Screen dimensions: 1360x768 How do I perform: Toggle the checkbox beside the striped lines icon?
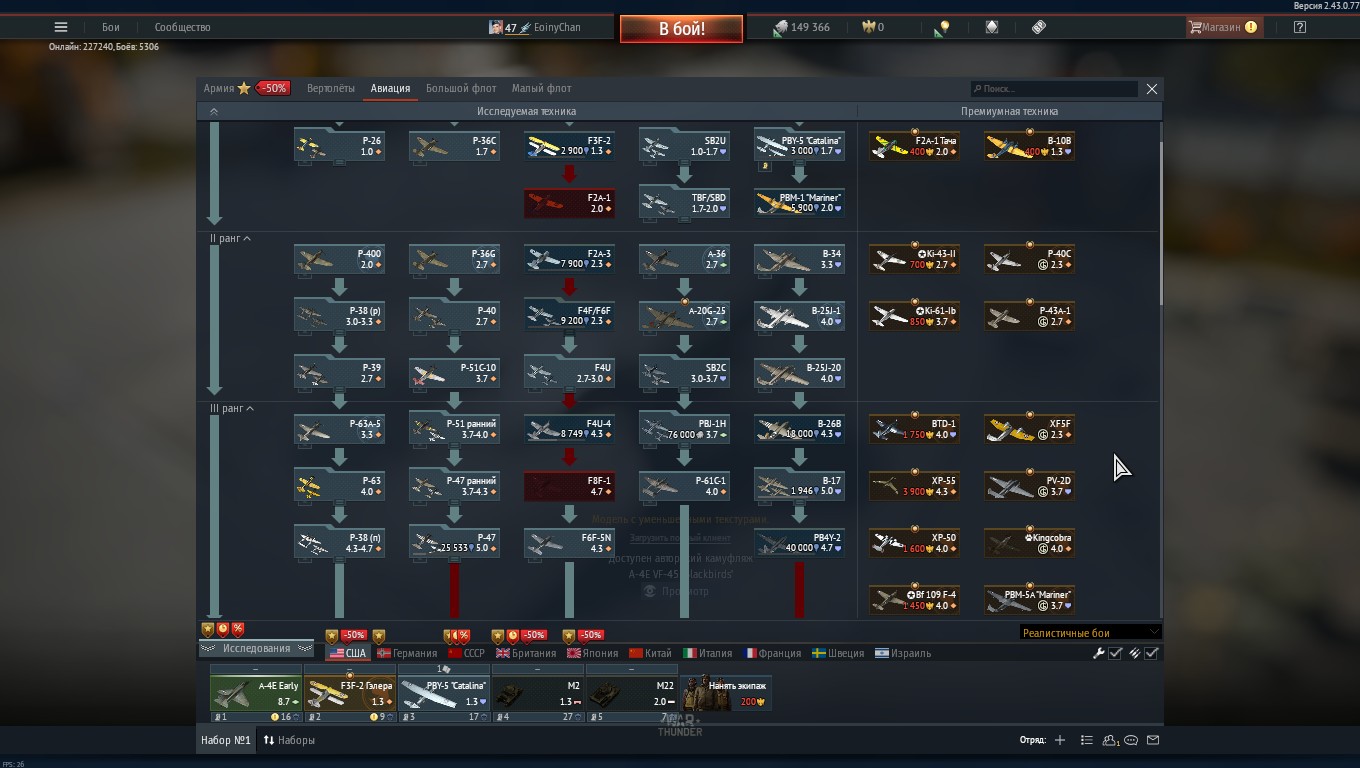[x=1151, y=653]
